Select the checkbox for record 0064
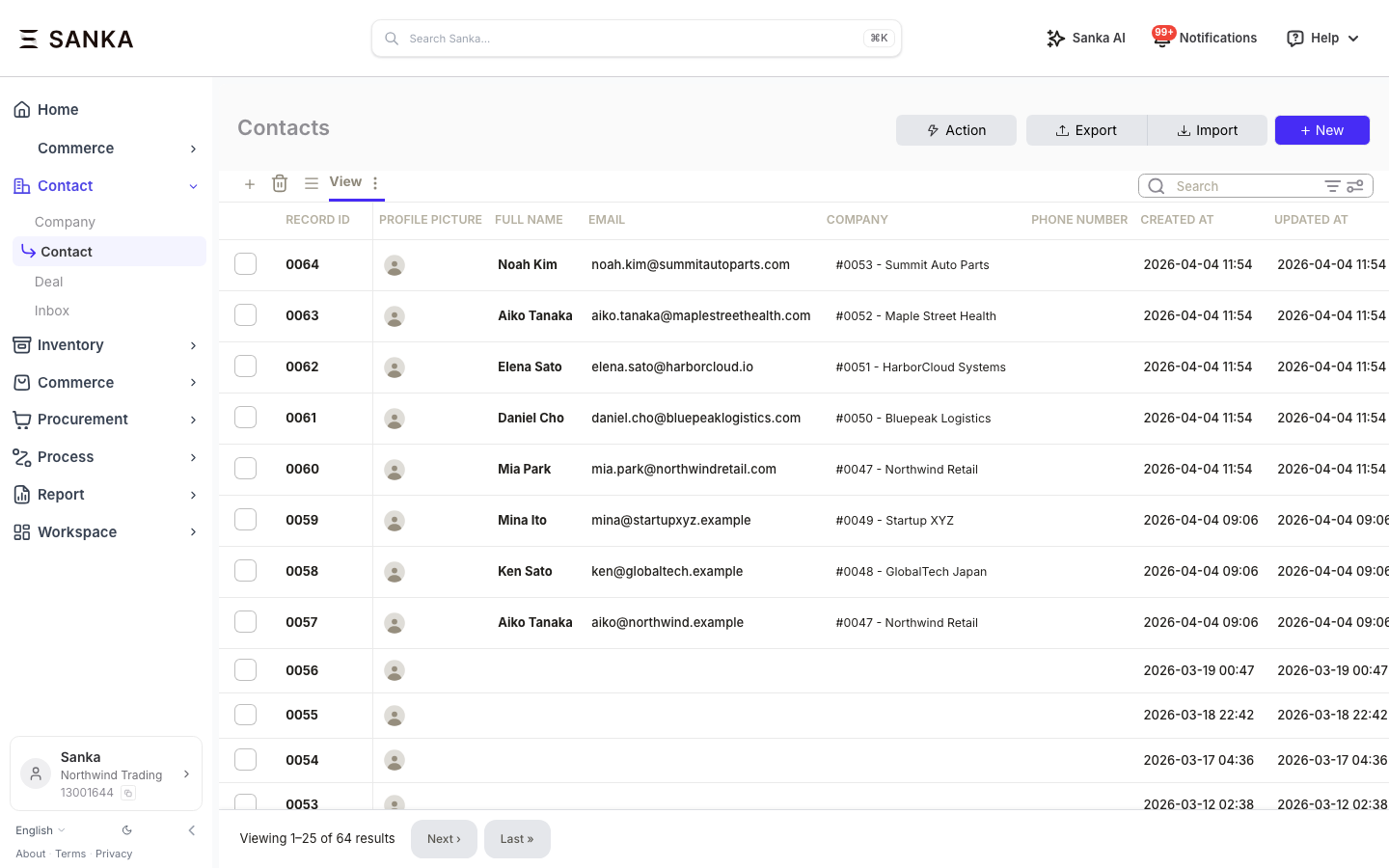 (246, 264)
